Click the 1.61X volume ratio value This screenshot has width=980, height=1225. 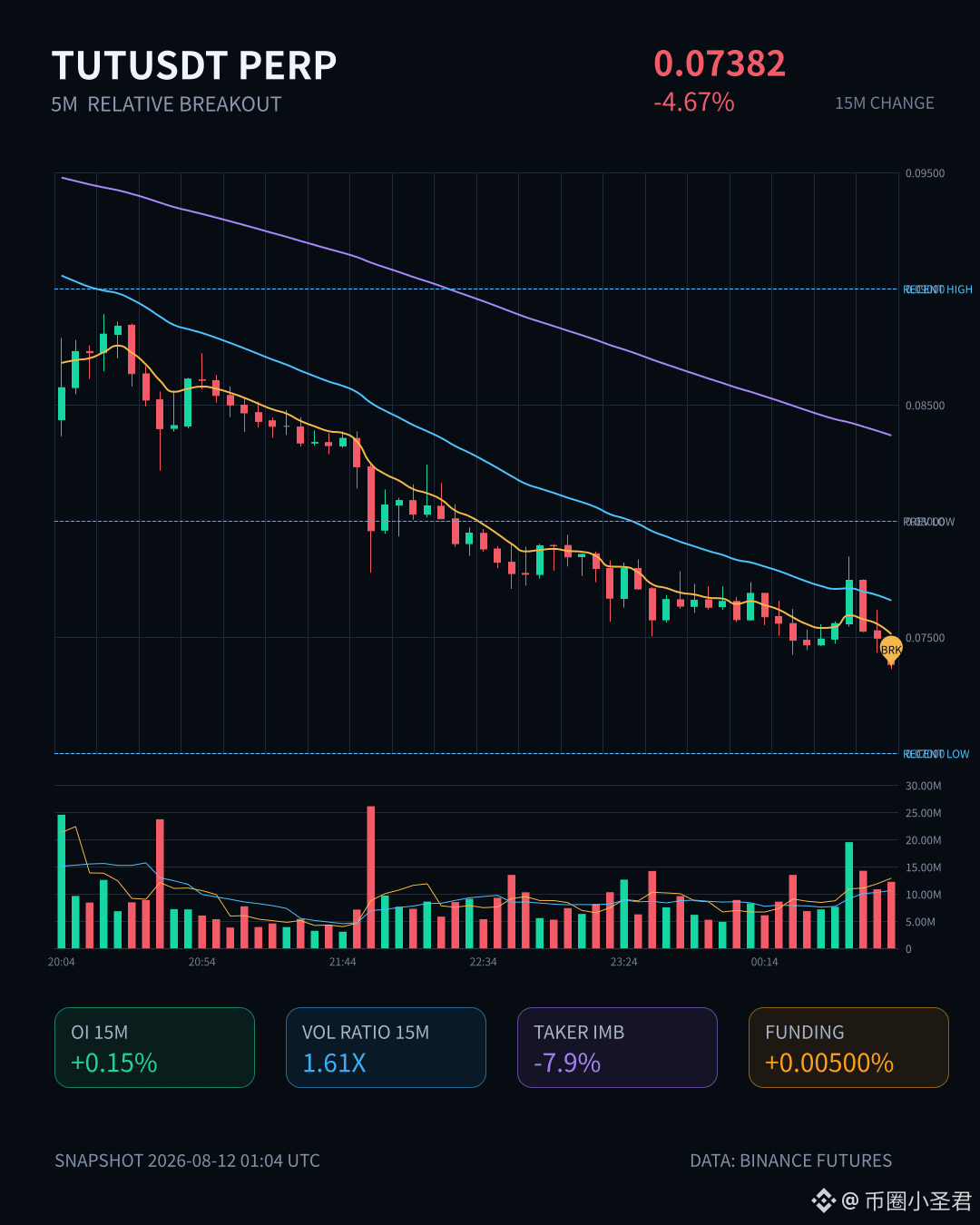pos(334,1063)
